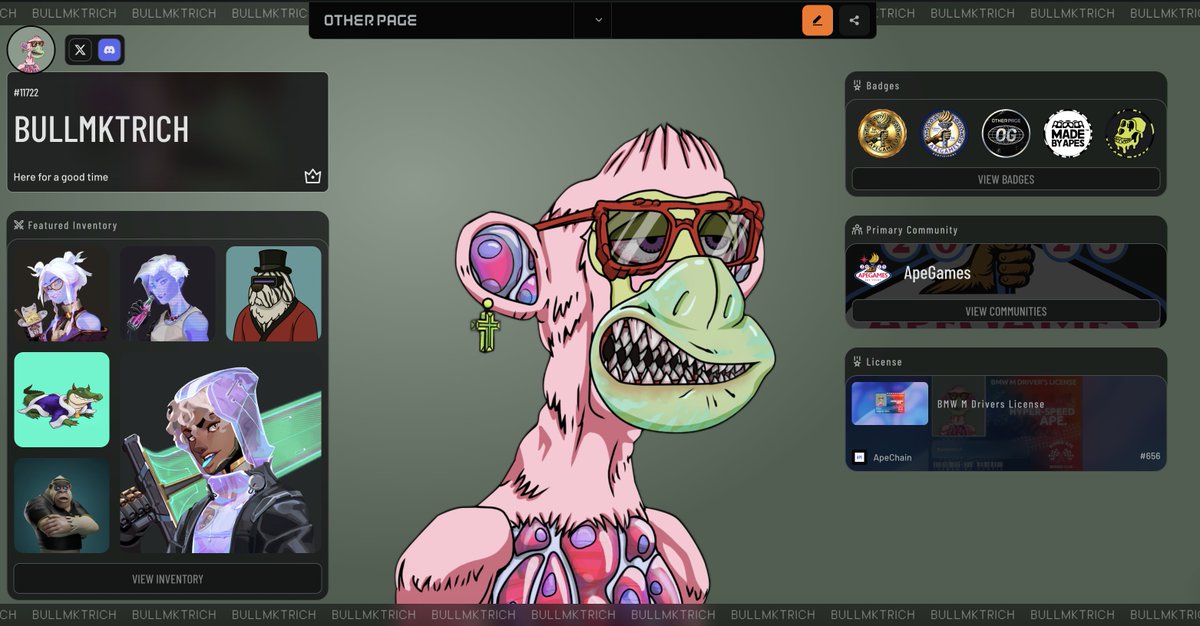Open the top-hat ape in red suit NFT
The height and width of the screenshot is (626, 1200).
tap(274, 294)
